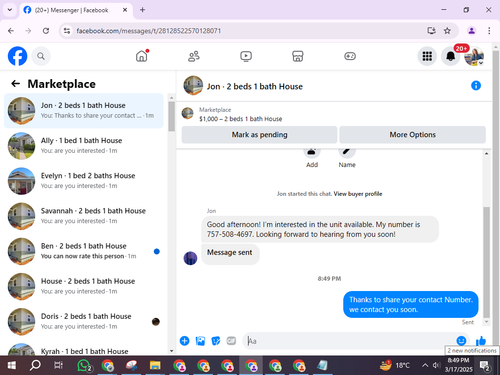Open Chrome profile avatar icon
This screenshot has width=500, height=375.
tap(471, 31)
